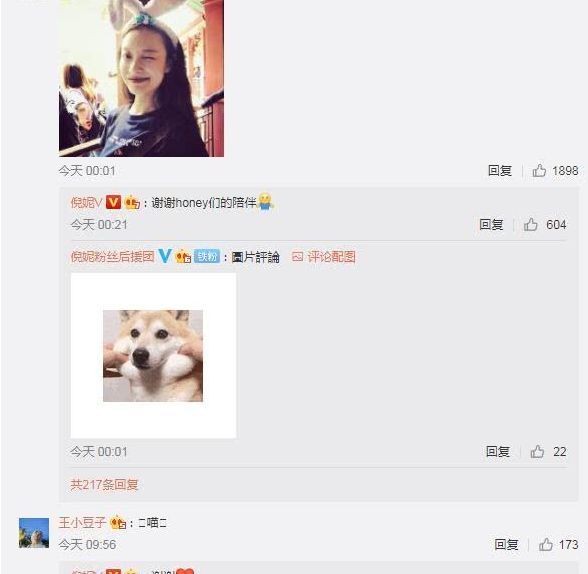Click the blue V badge beside 倪妮粉丝后援团
Screen dimensions: 588x574
pos(165,256)
